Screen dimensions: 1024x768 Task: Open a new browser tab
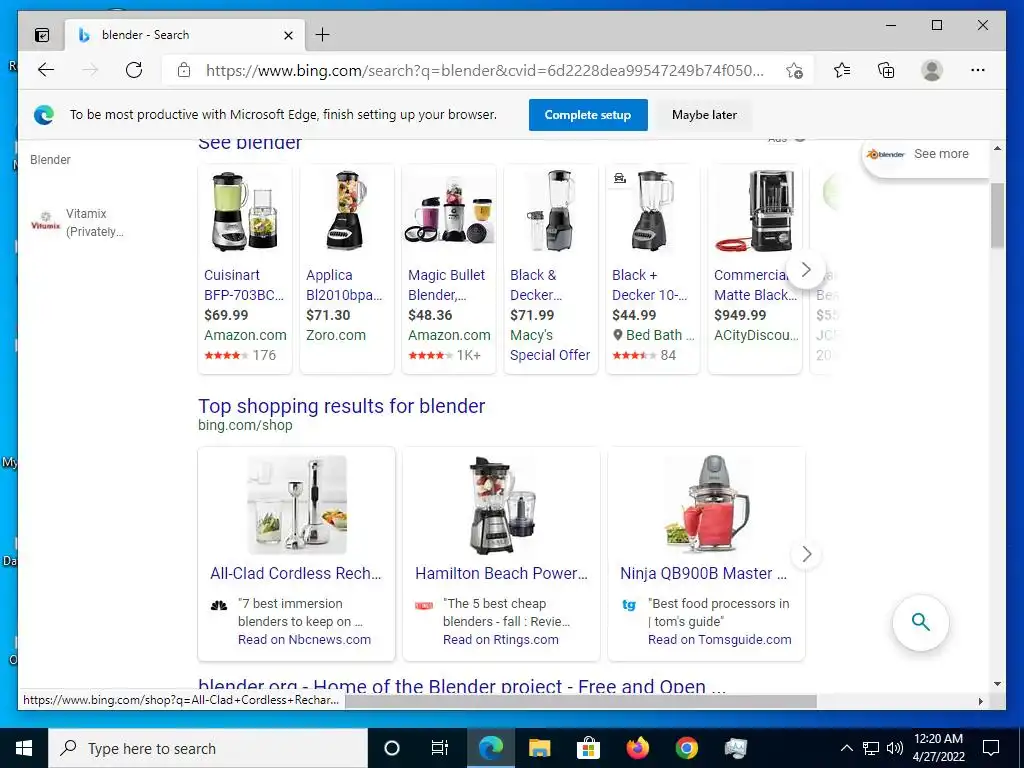323,35
